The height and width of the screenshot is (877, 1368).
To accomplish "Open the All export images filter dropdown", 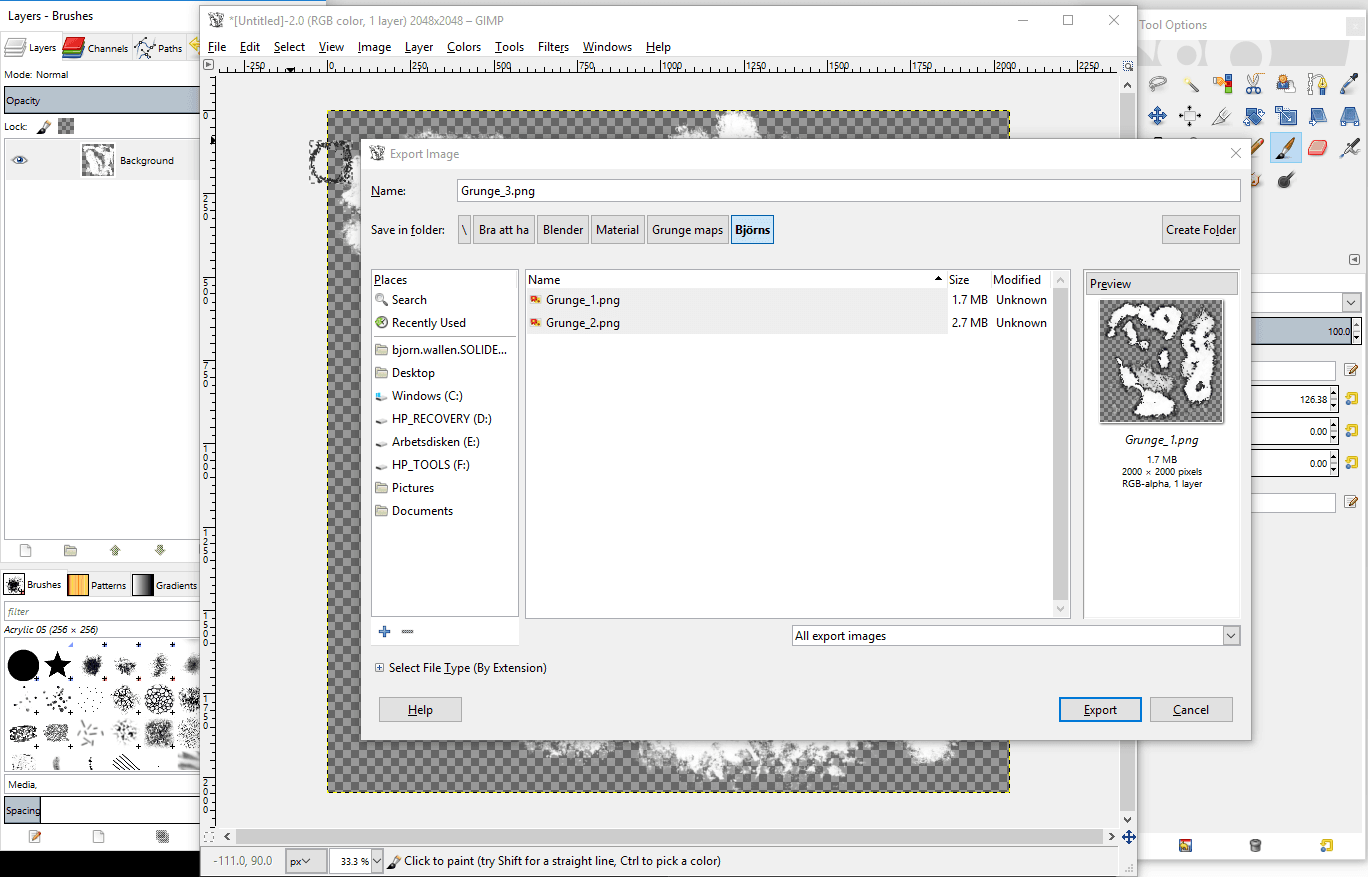I will [1015, 635].
